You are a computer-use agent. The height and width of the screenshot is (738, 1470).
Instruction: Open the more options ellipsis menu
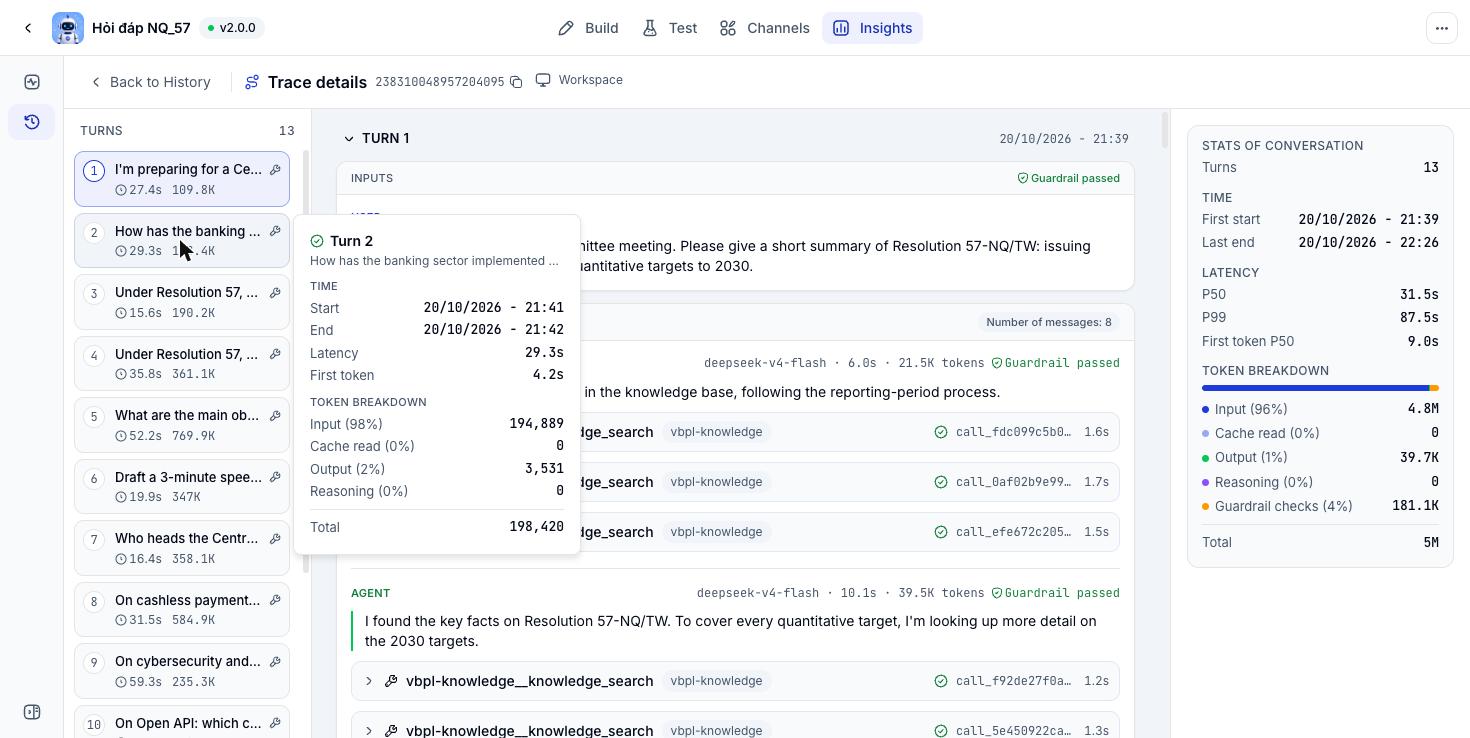(x=1441, y=28)
